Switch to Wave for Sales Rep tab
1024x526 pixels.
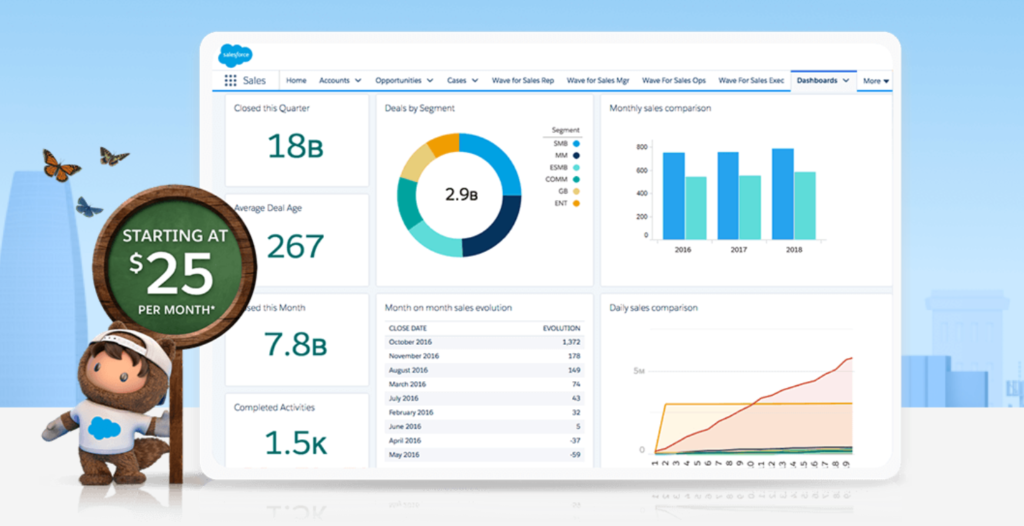coord(522,80)
